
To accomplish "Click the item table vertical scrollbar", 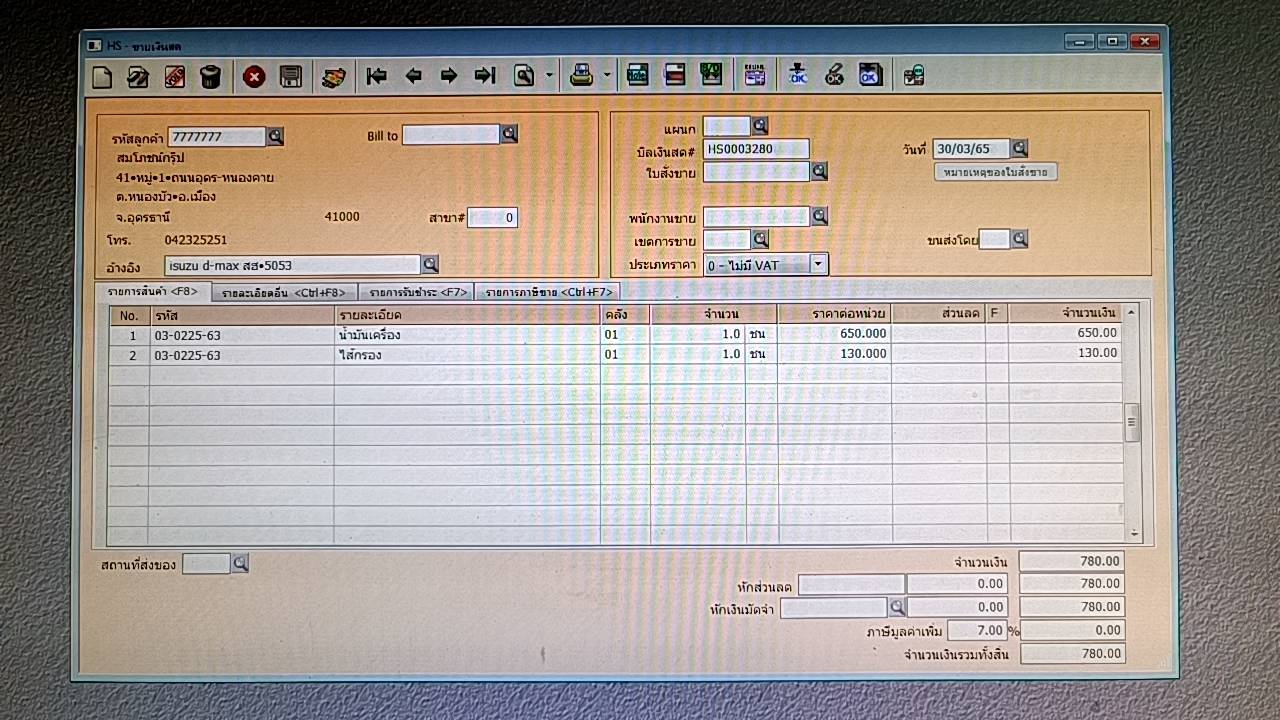I will pos(1132,422).
